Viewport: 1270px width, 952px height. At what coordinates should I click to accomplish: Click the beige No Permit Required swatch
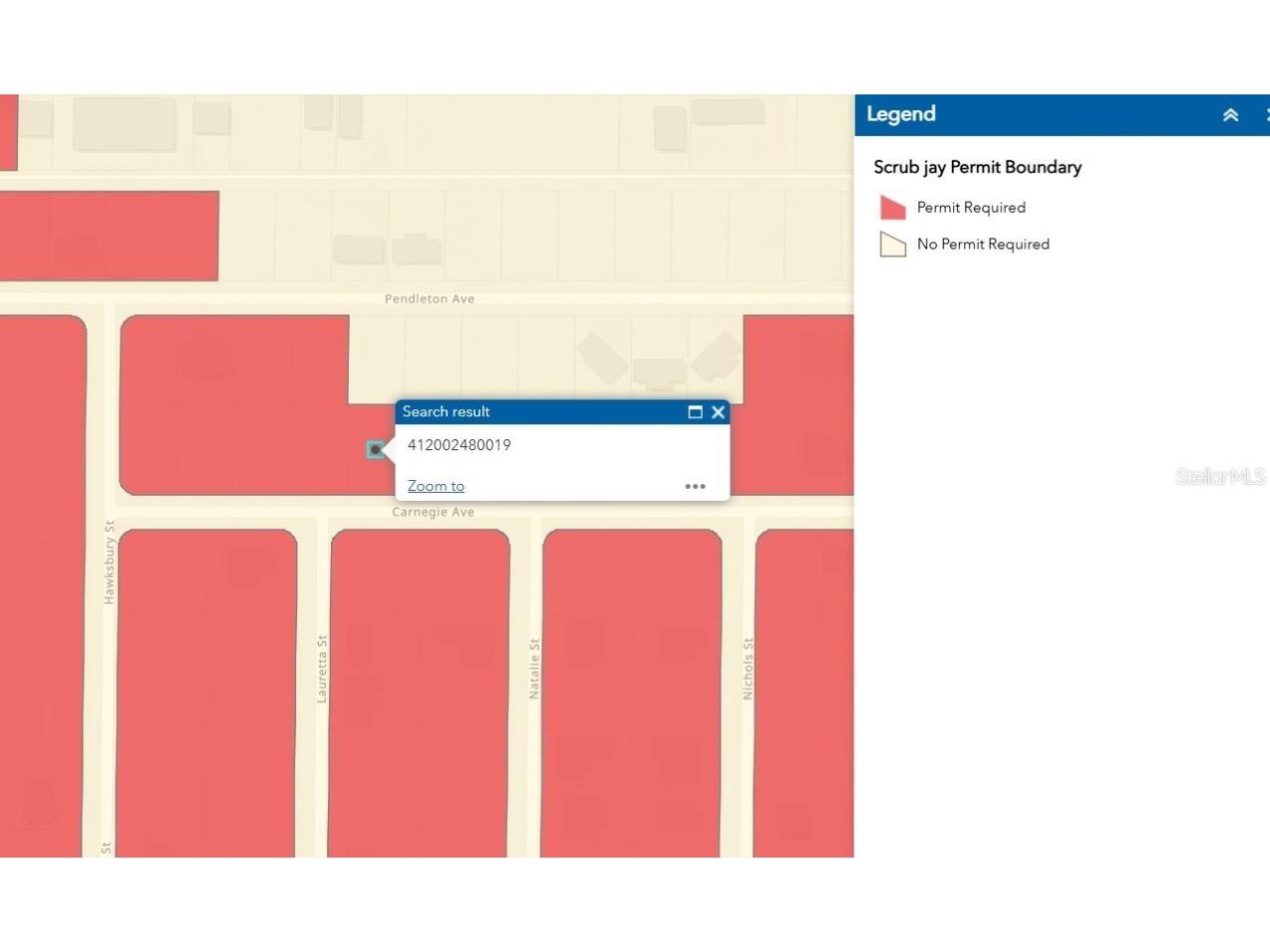click(892, 244)
